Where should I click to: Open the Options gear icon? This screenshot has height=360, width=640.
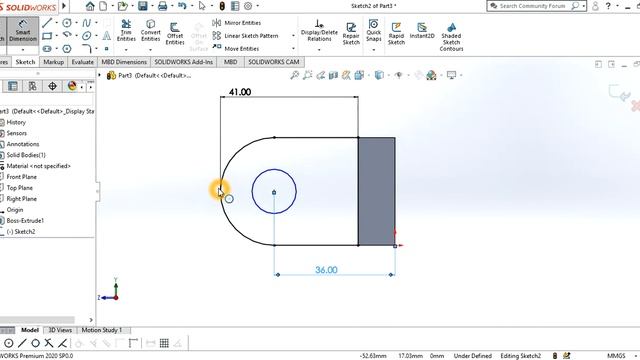[248, 6]
